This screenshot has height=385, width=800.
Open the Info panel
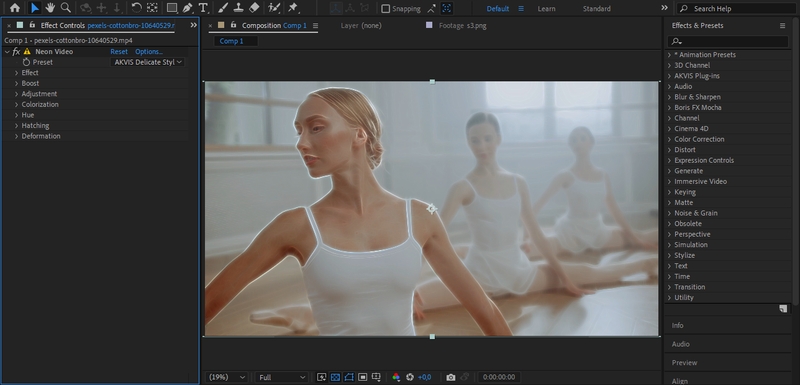point(678,325)
